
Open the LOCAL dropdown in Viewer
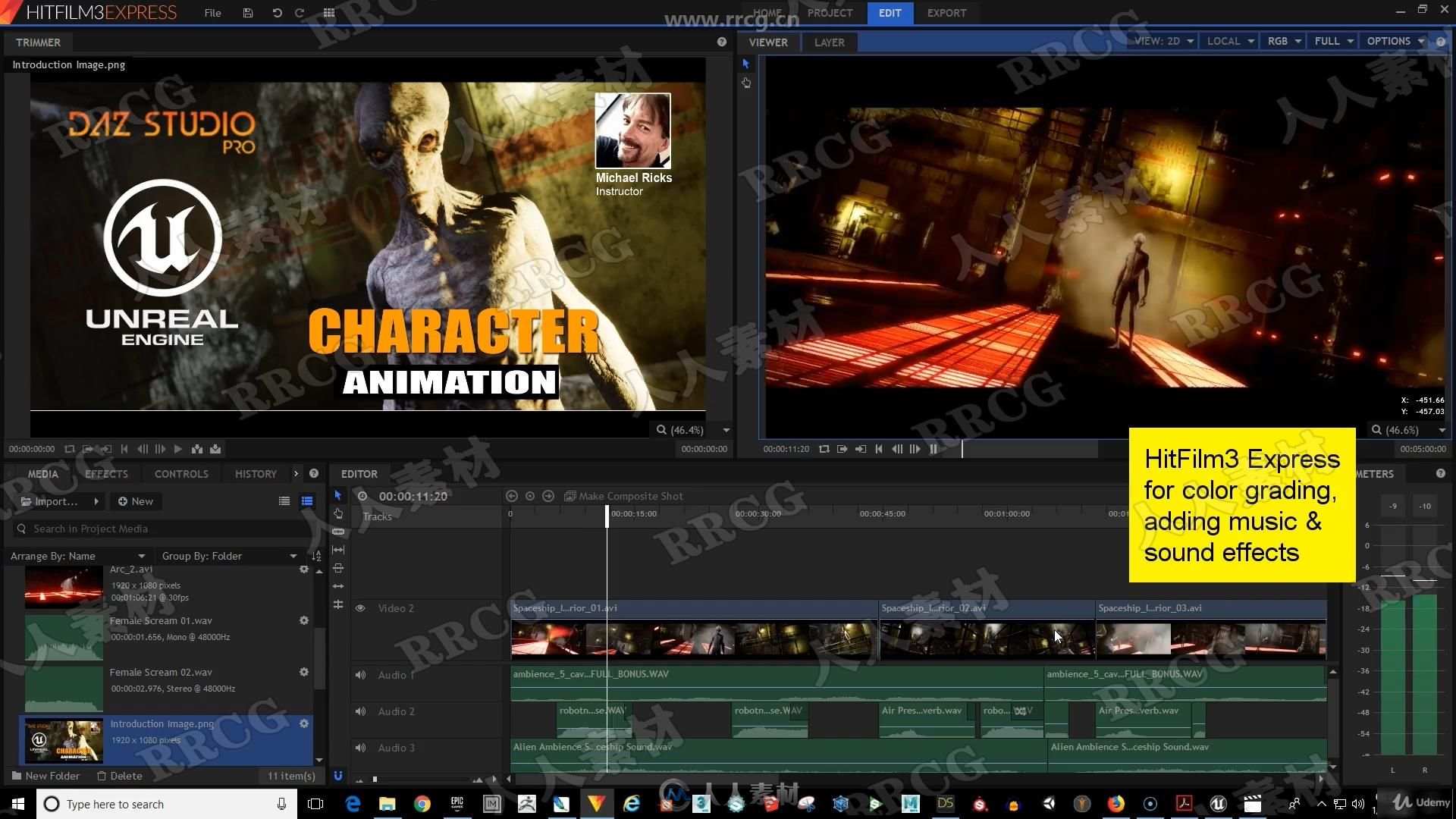tap(1230, 41)
